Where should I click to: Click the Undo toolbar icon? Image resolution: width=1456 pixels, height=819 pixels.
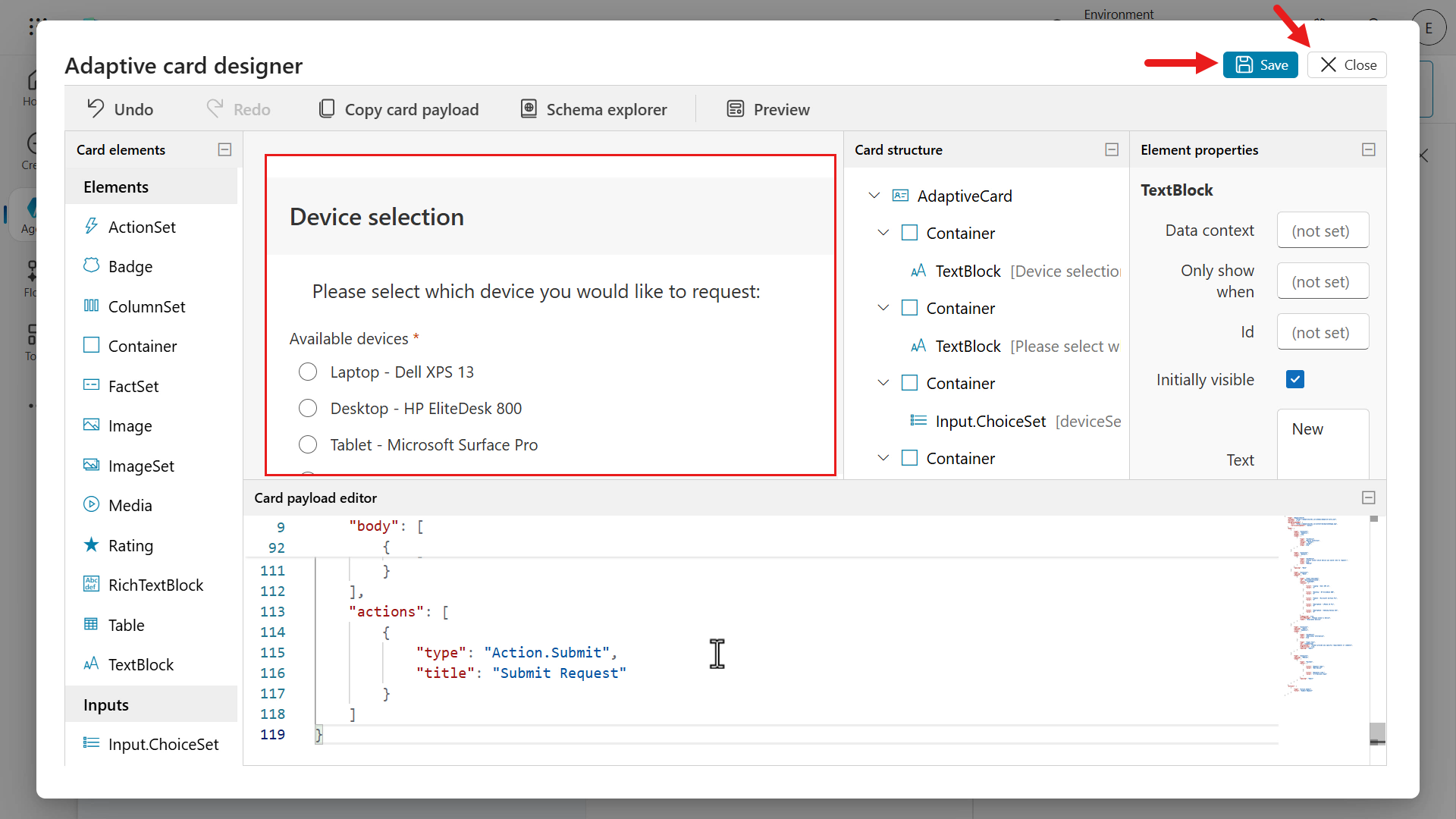click(96, 108)
